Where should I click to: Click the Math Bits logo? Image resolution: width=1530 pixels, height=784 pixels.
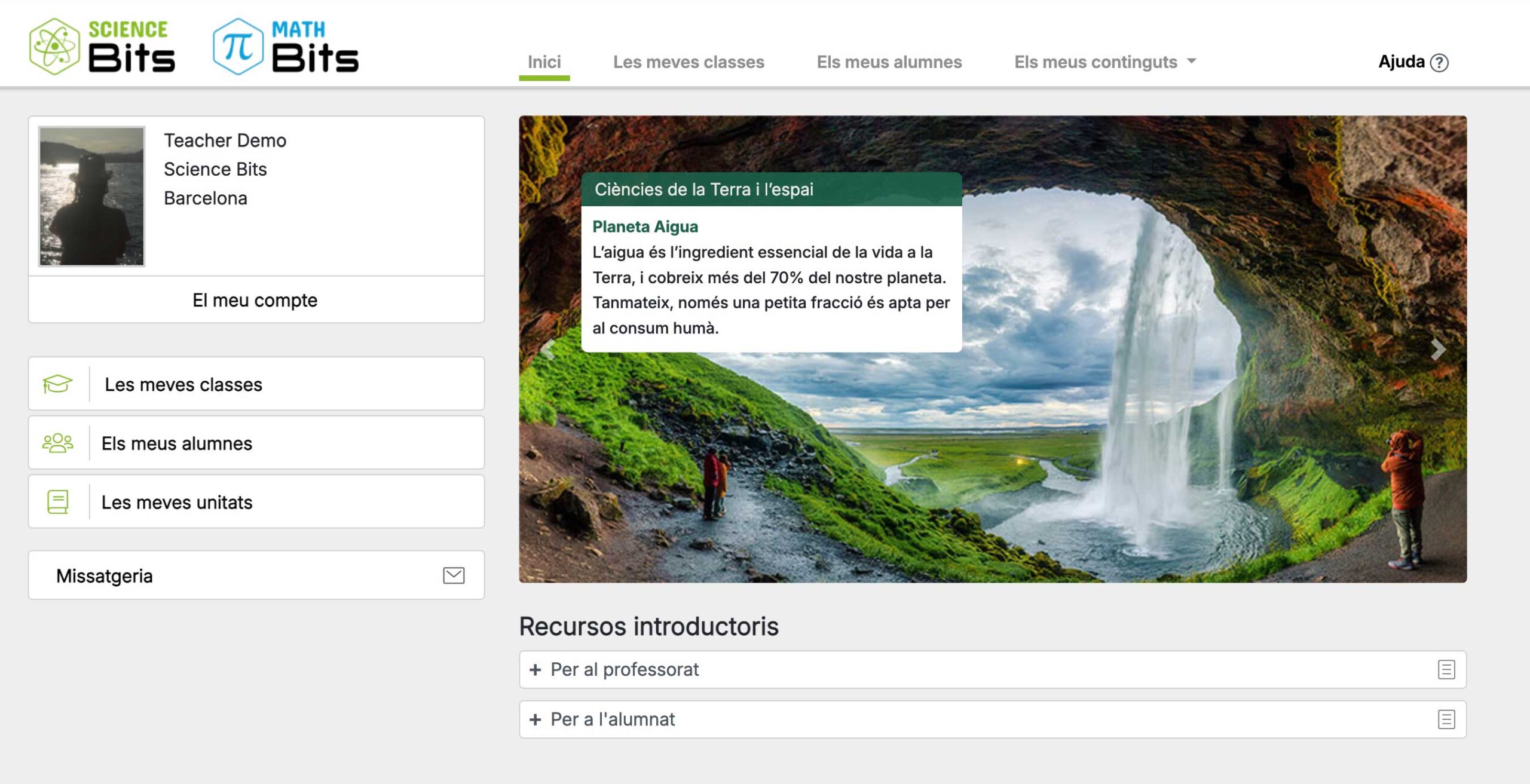point(286,47)
